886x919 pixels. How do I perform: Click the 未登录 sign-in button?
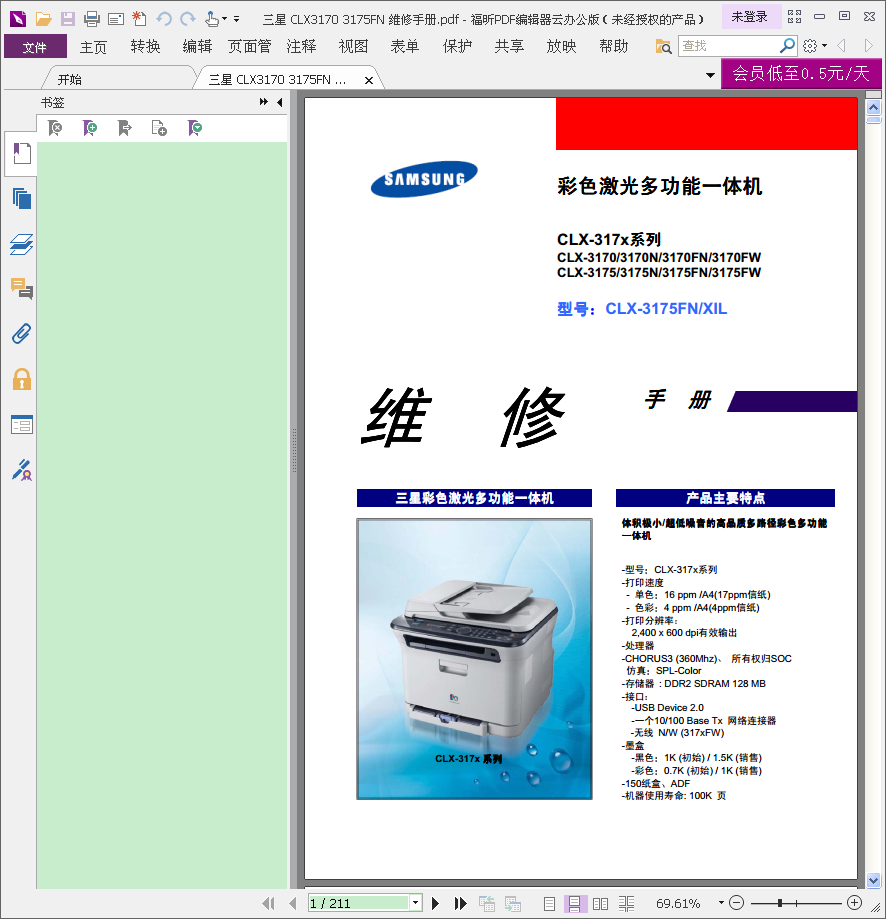click(x=749, y=17)
